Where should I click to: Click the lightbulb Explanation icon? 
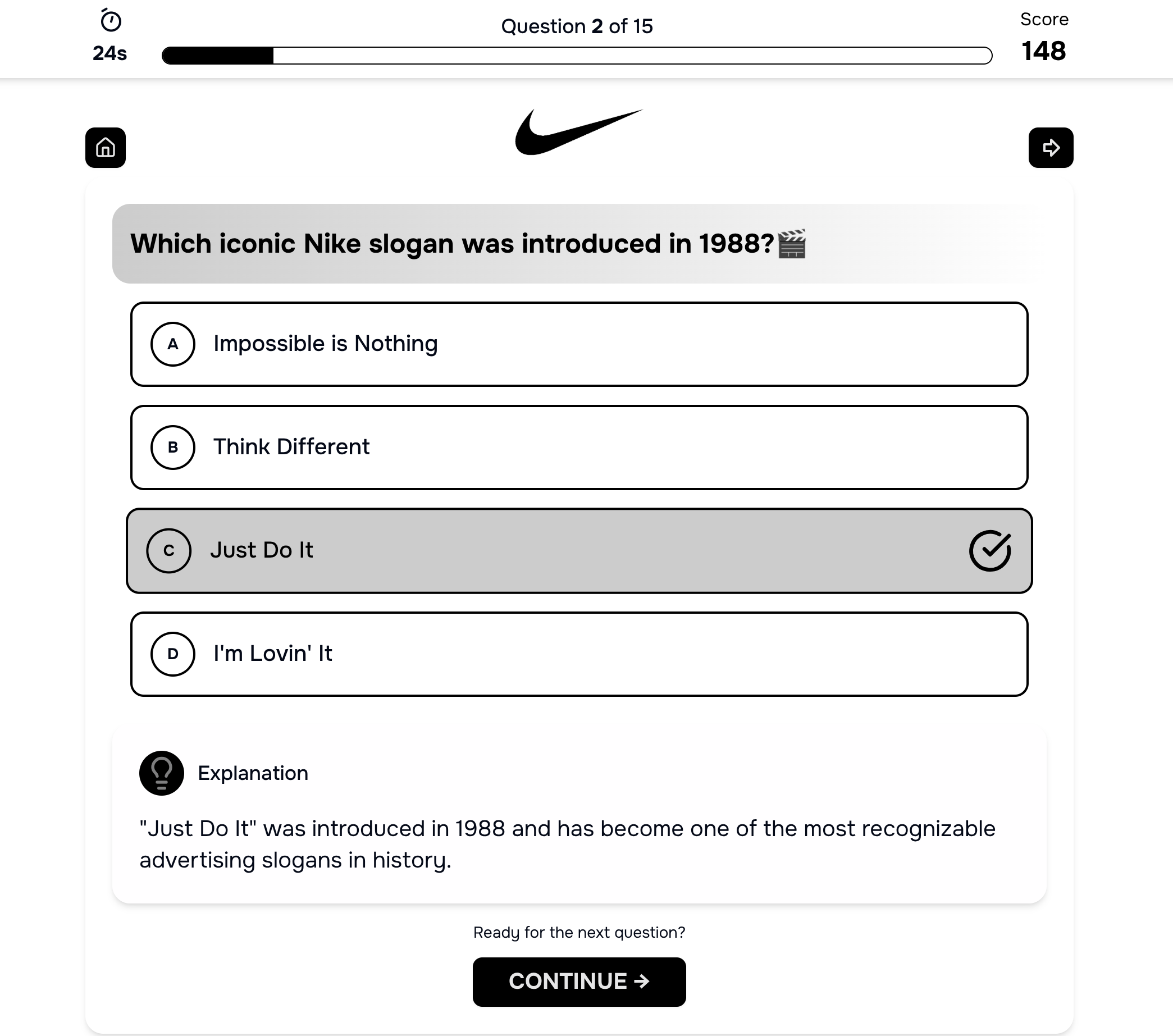coord(161,773)
